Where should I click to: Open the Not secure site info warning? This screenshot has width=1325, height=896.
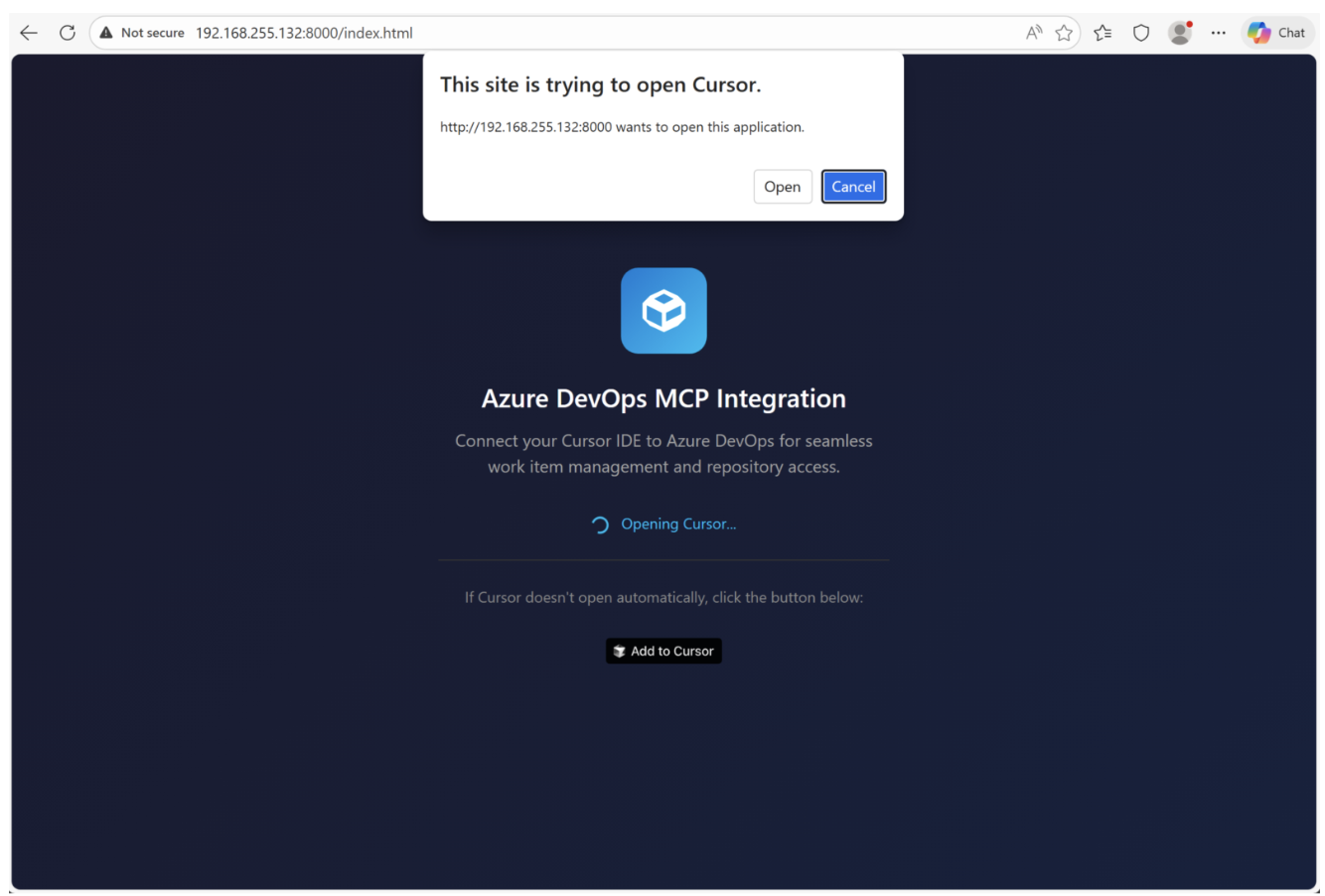coord(142,33)
